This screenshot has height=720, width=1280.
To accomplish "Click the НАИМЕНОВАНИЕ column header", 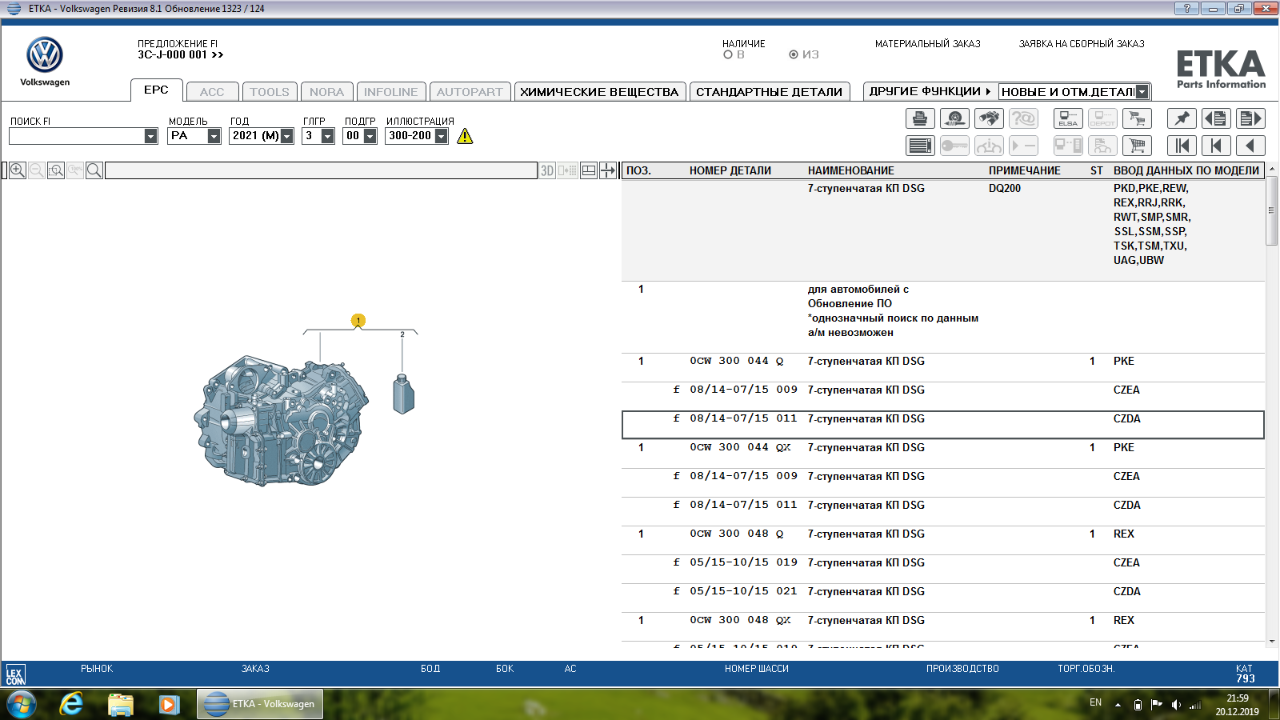I will click(851, 171).
